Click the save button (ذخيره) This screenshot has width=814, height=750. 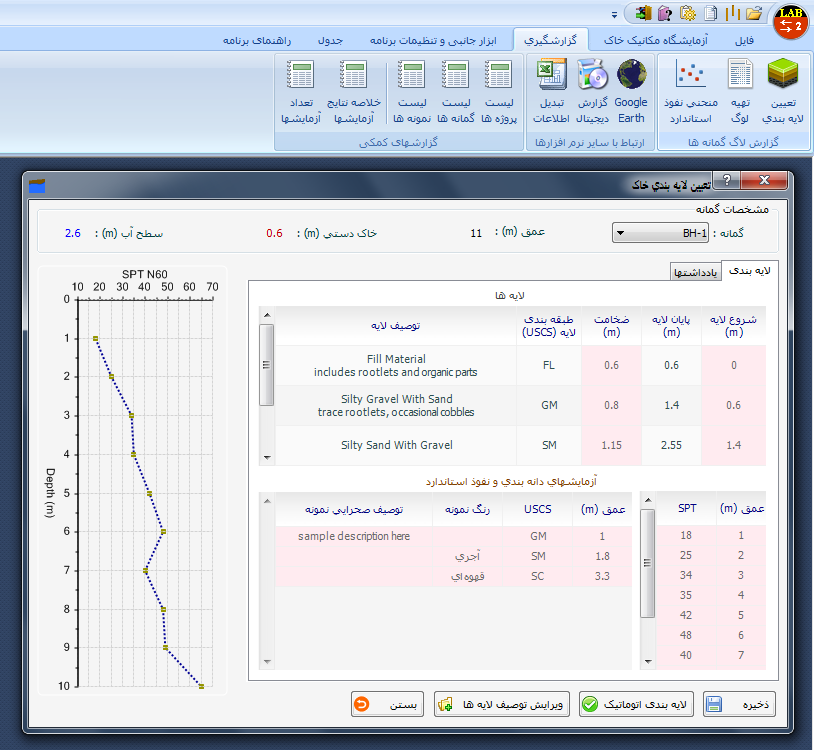[x=740, y=704]
